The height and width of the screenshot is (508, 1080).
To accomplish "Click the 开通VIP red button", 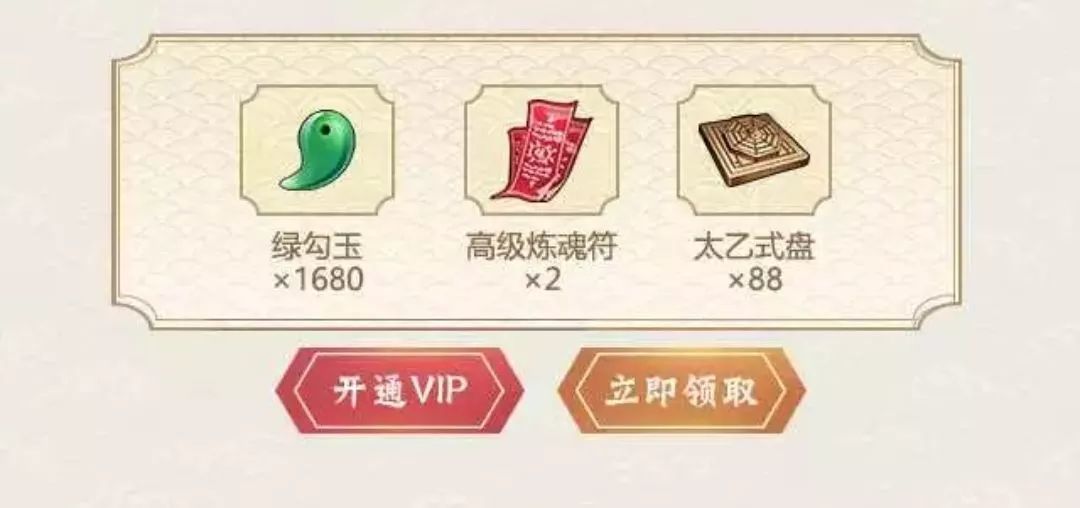I will tap(399, 390).
